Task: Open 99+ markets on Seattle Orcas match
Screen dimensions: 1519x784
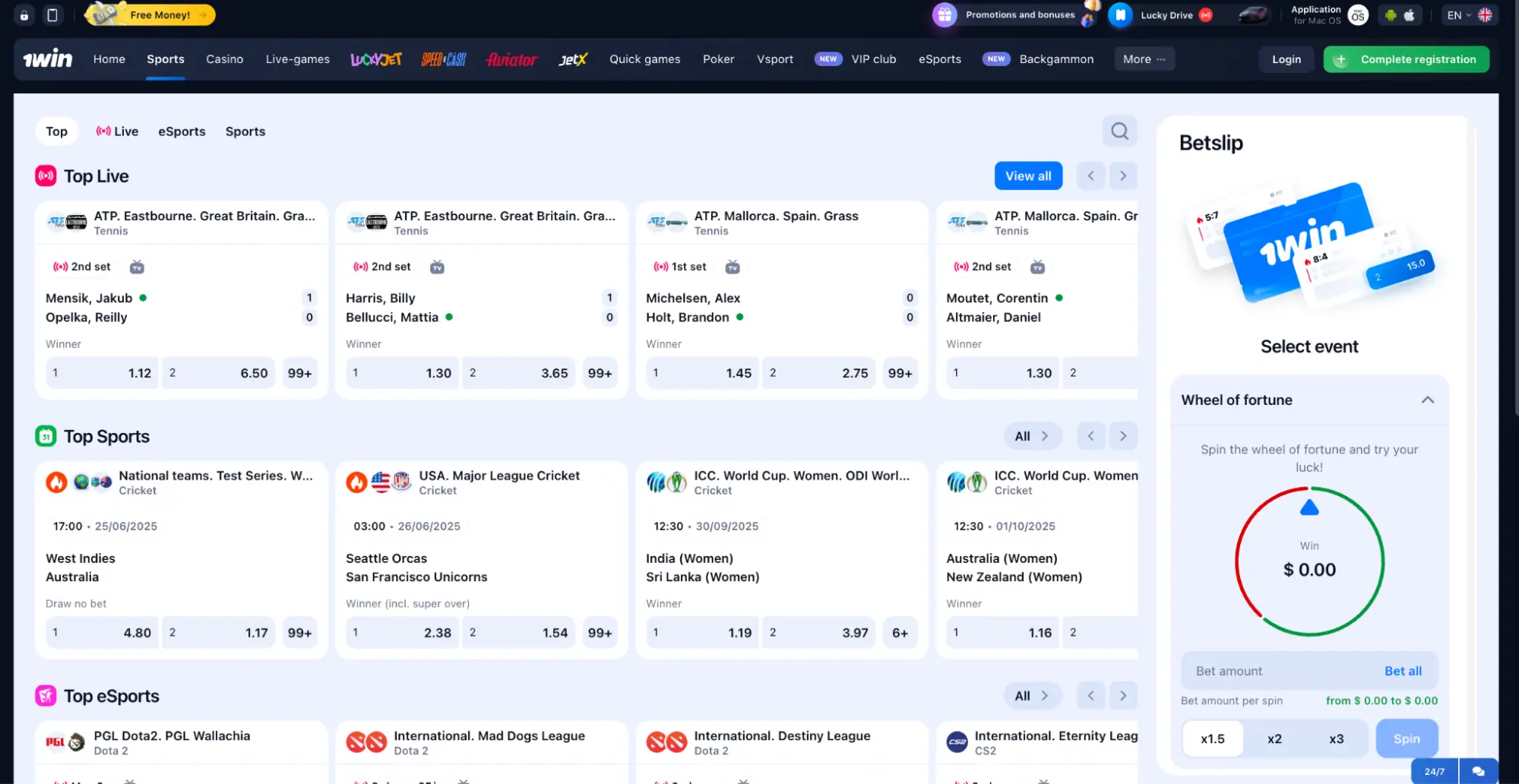Action: [600, 633]
